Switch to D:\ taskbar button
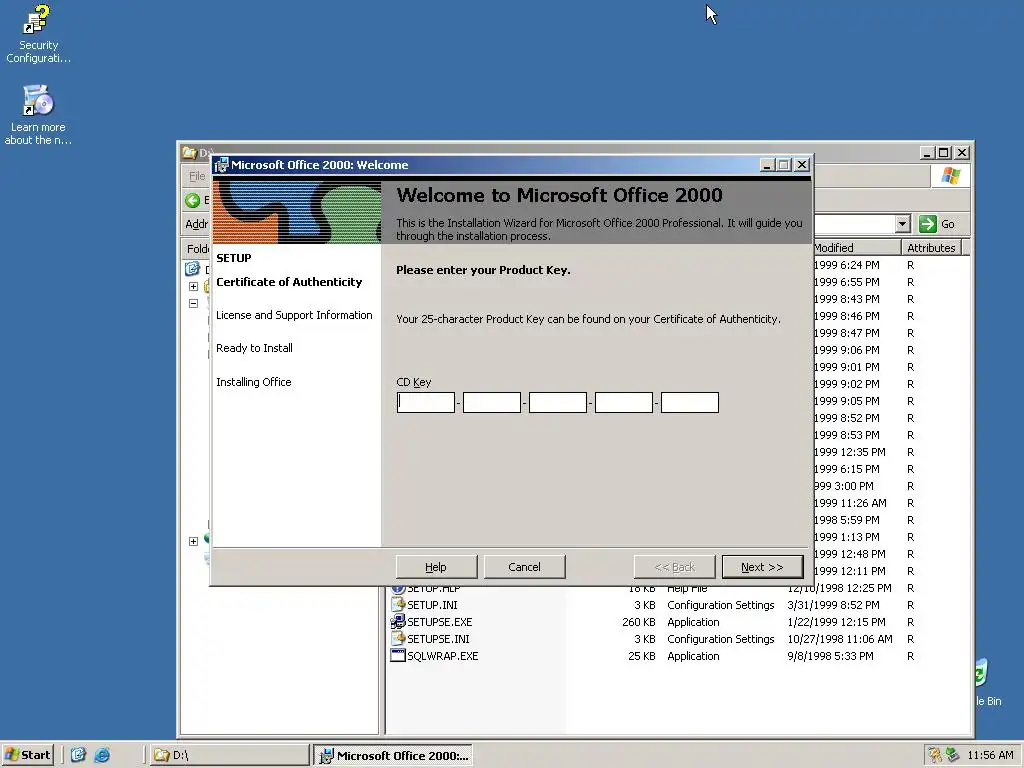The height and width of the screenshot is (768, 1024). 230,755
